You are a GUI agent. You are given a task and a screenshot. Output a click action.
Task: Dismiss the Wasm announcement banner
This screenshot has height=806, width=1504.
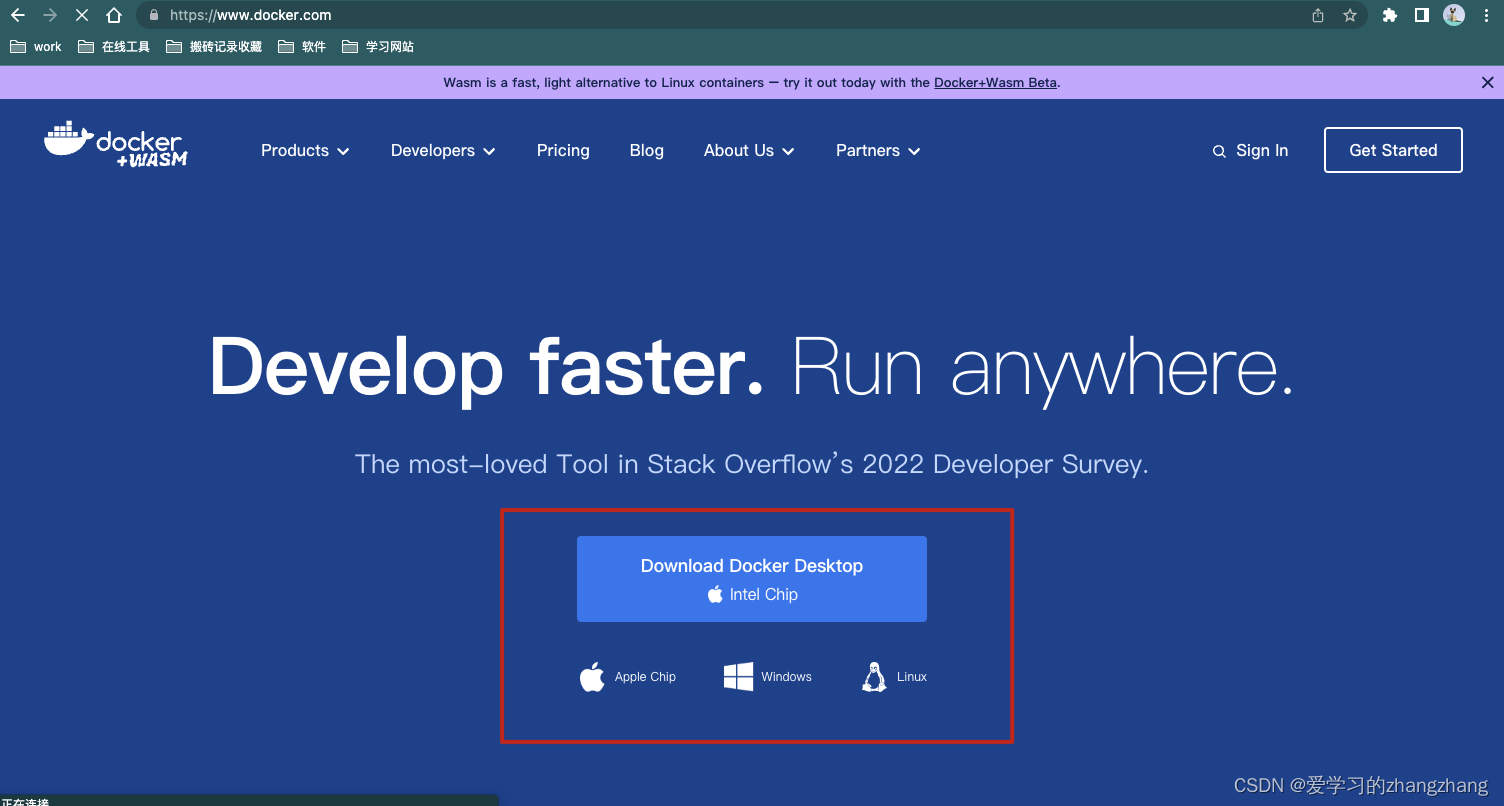pyautogui.click(x=1487, y=83)
